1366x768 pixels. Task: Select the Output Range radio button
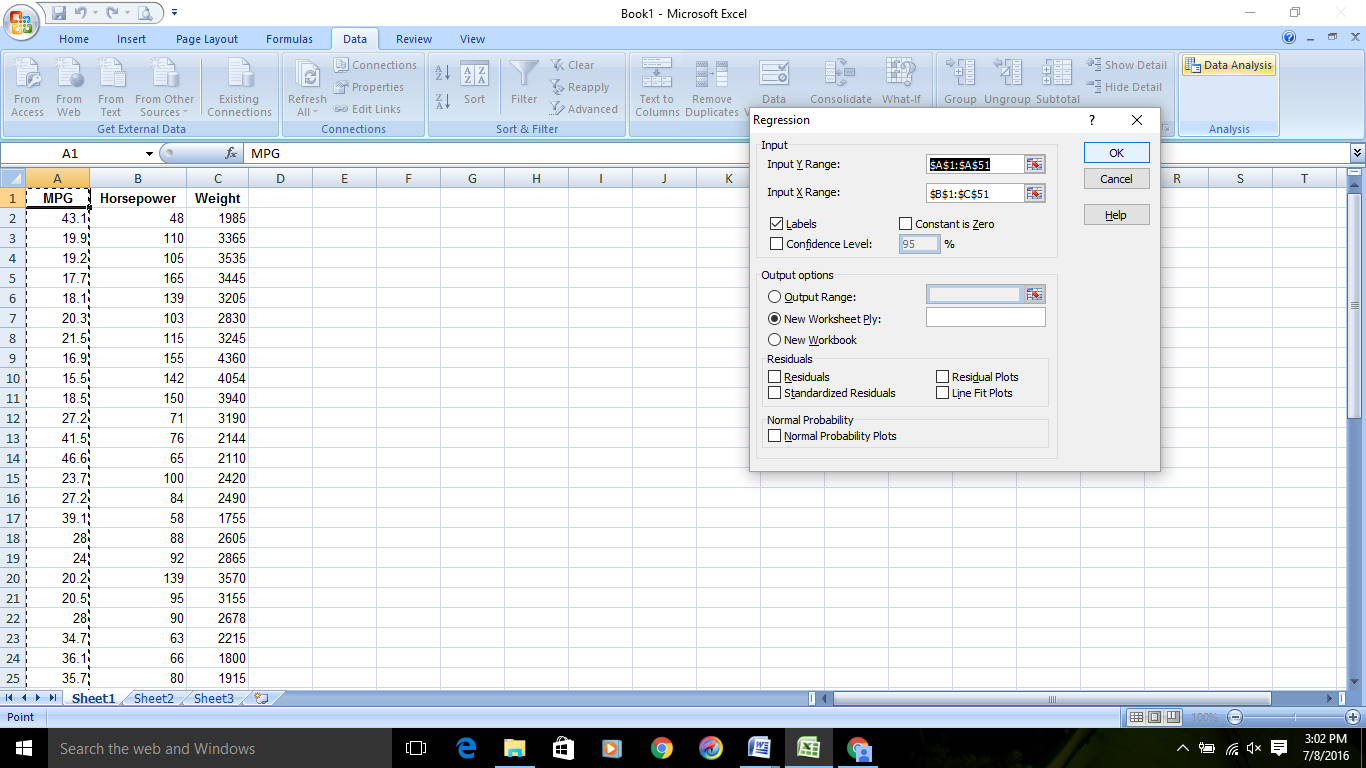click(775, 297)
